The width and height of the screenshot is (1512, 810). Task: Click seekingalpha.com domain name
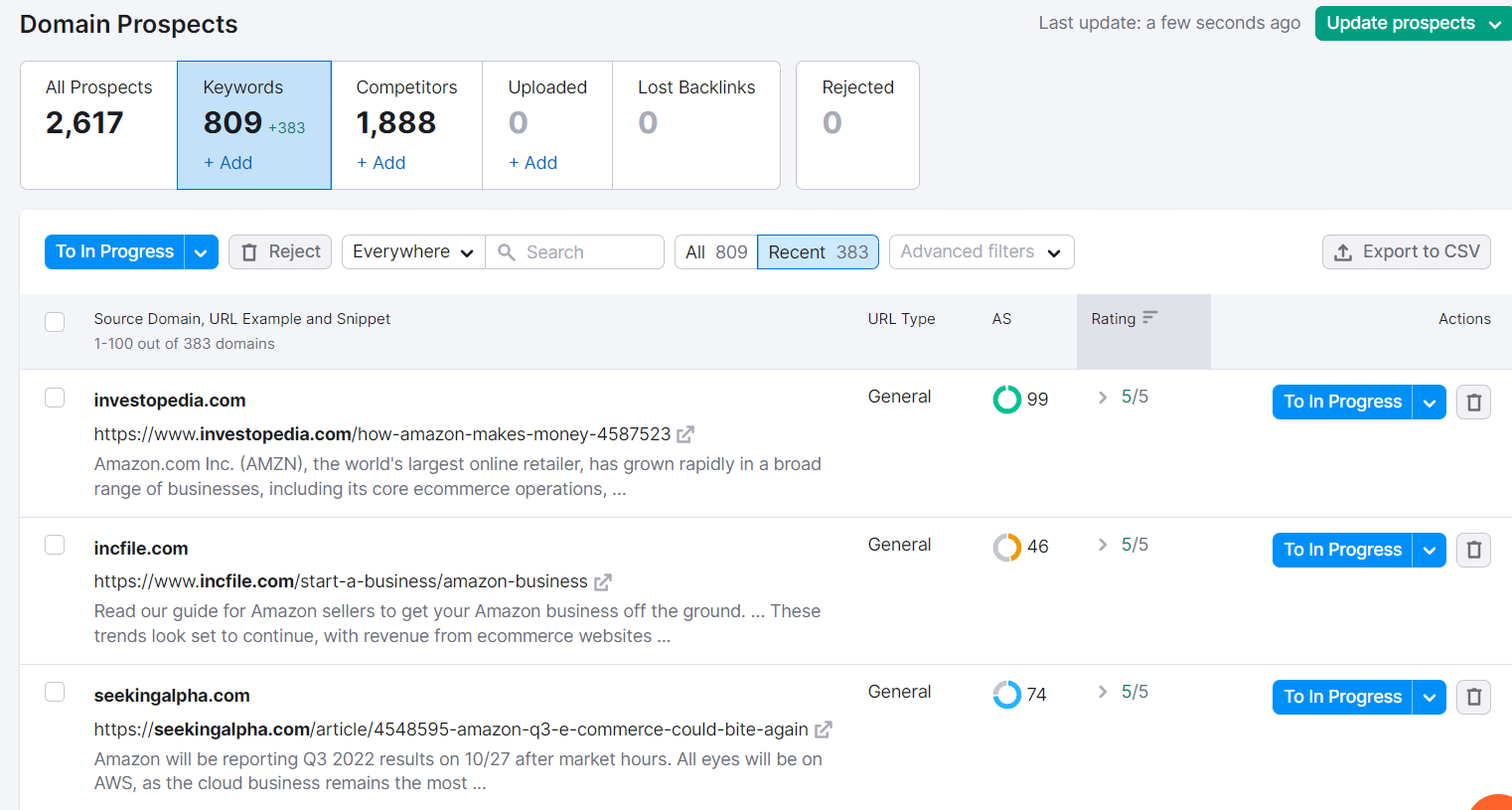[x=172, y=696]
